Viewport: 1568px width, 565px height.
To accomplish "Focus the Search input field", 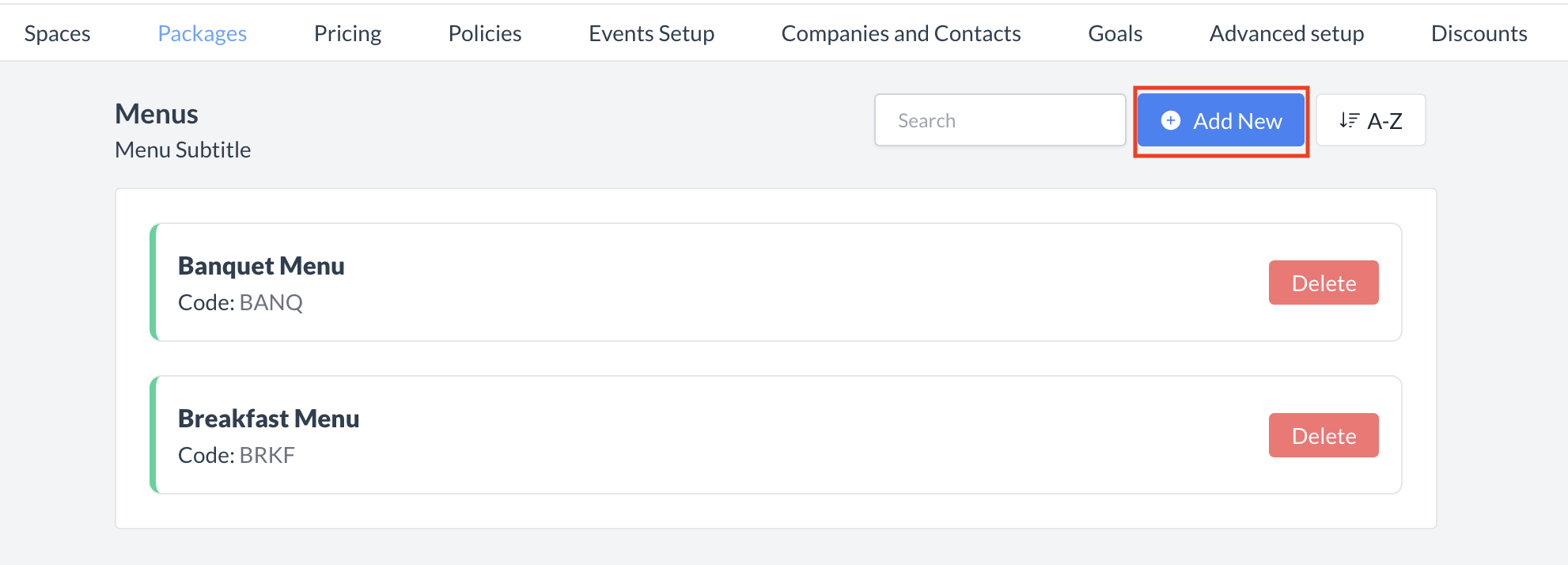I will pos(999,120).
